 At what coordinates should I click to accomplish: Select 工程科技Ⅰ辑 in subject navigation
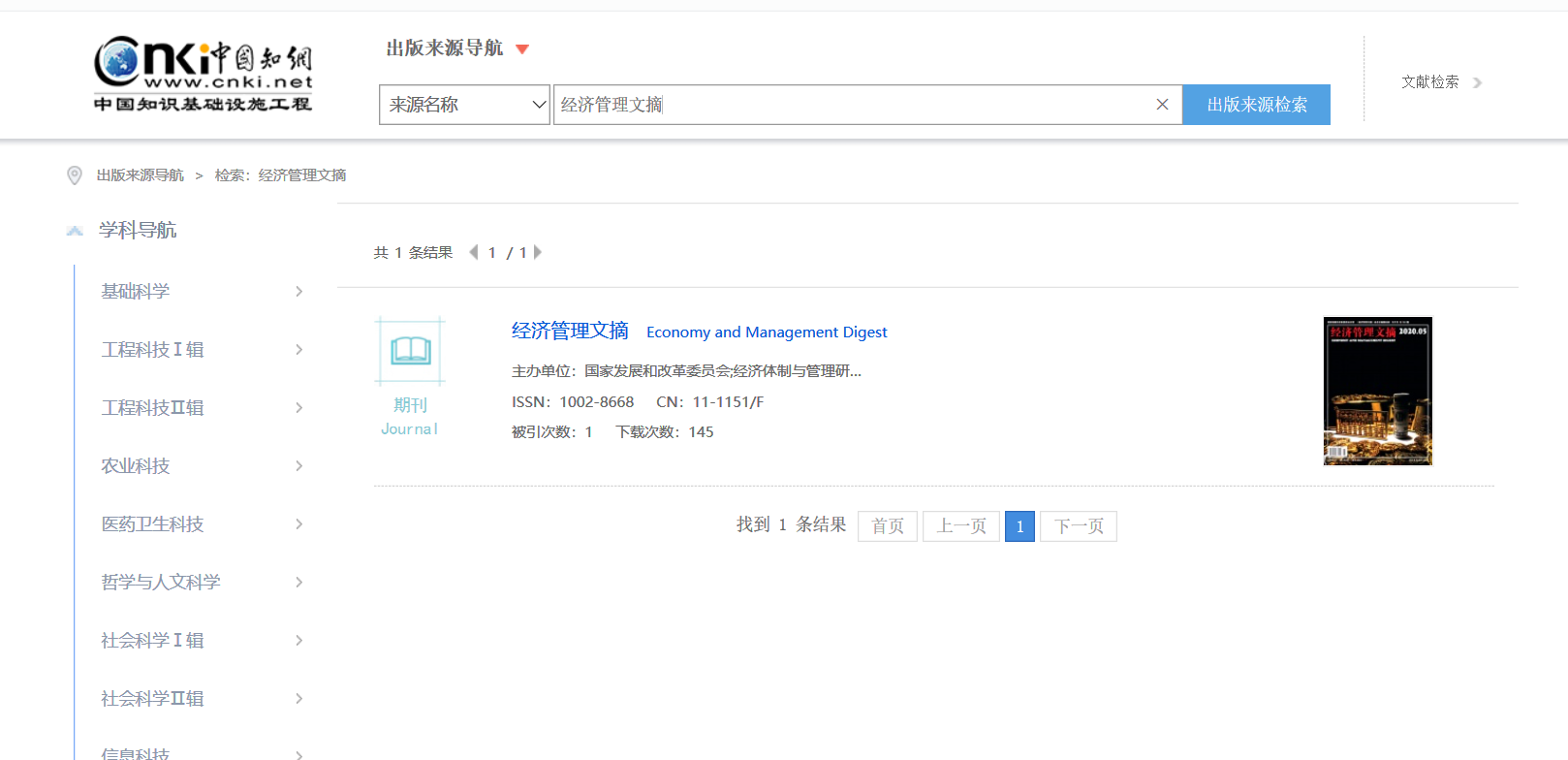coord(153,350)
